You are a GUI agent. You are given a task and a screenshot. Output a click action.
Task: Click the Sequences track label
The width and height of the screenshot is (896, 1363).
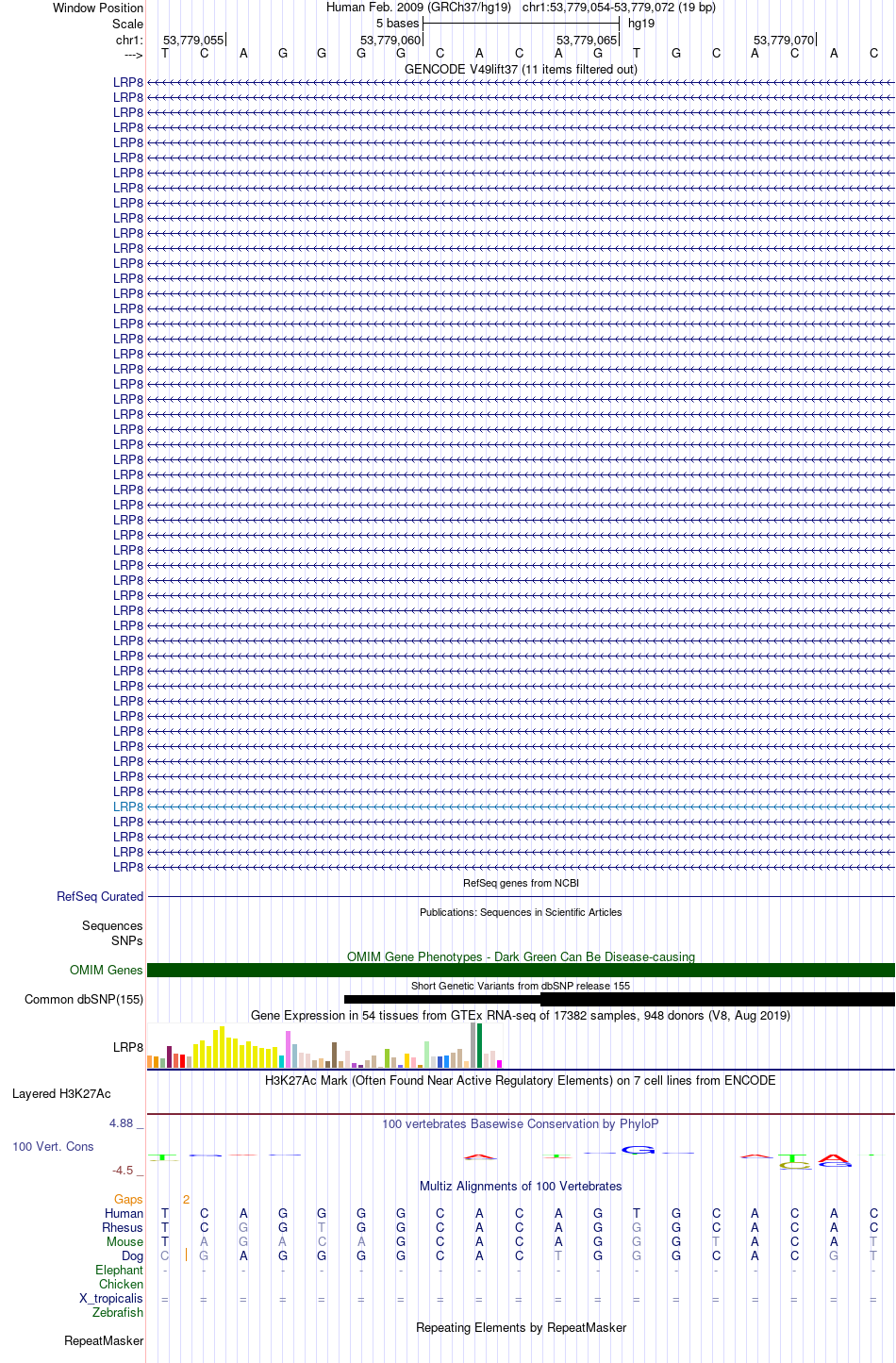point(112,926)
